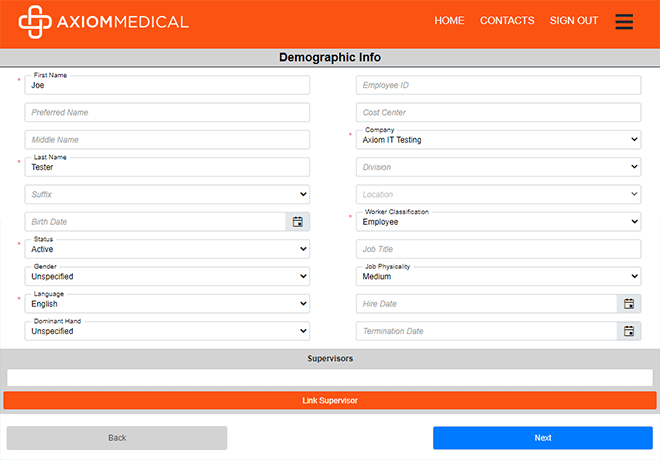Screen dimensions: 660x460
Task: Open the CONTACTS navigation item
Action: [x=507, y=21]
